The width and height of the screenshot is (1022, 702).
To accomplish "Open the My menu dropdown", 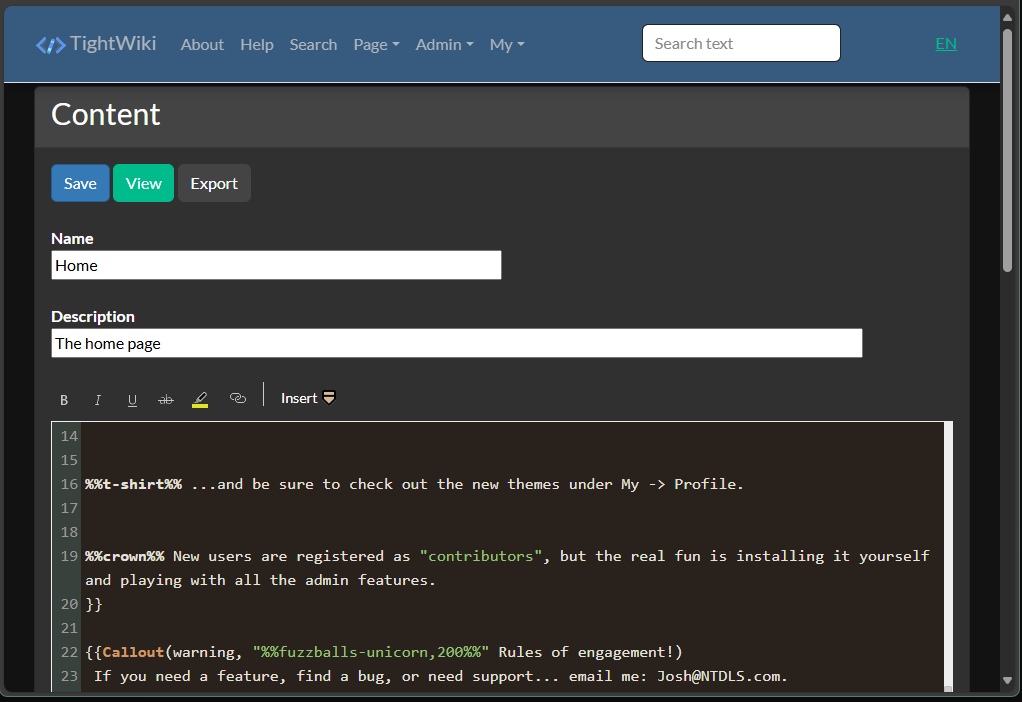I will [507, 44].
